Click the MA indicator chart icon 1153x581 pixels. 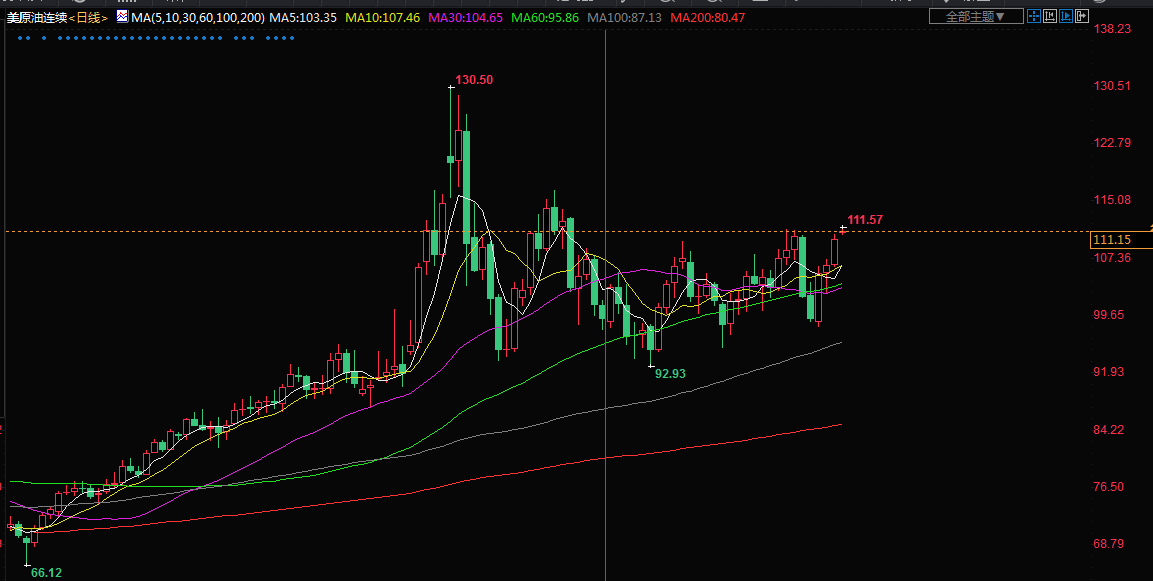[122, 17]
